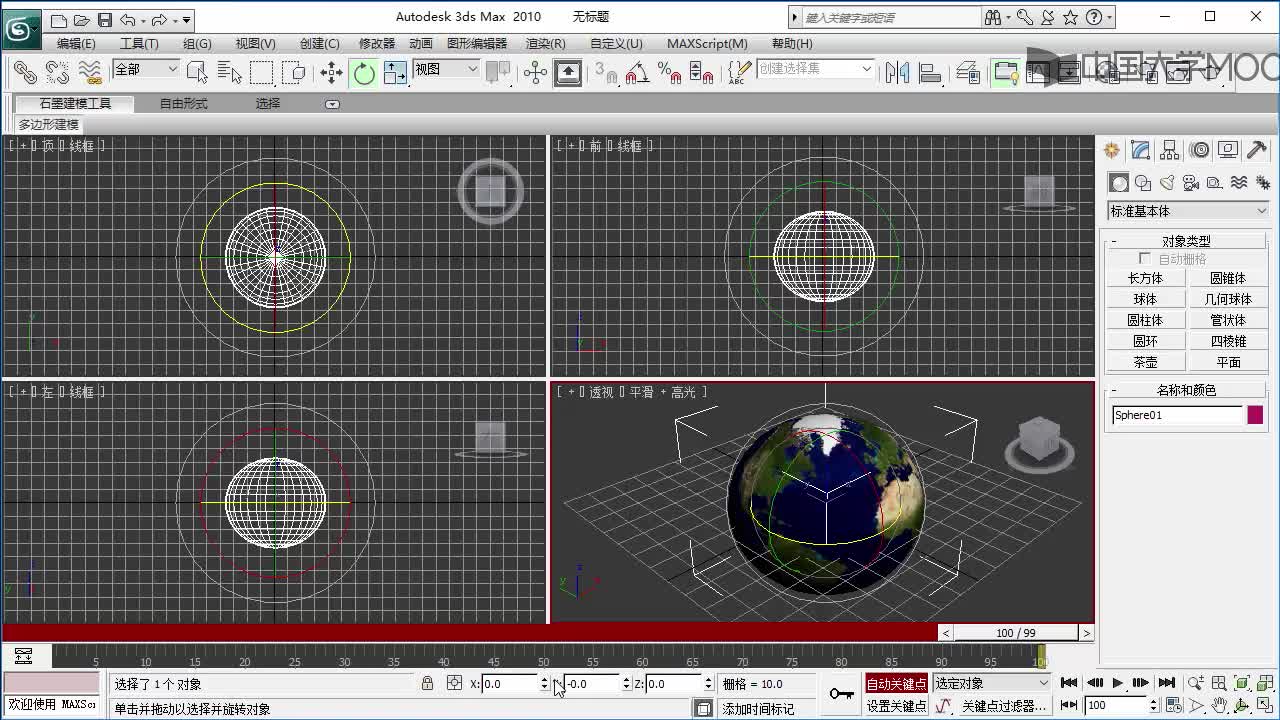Collapse the 名称和颜色 rollout
The width and height of the screenshot is (1280, 720).
1186,390
